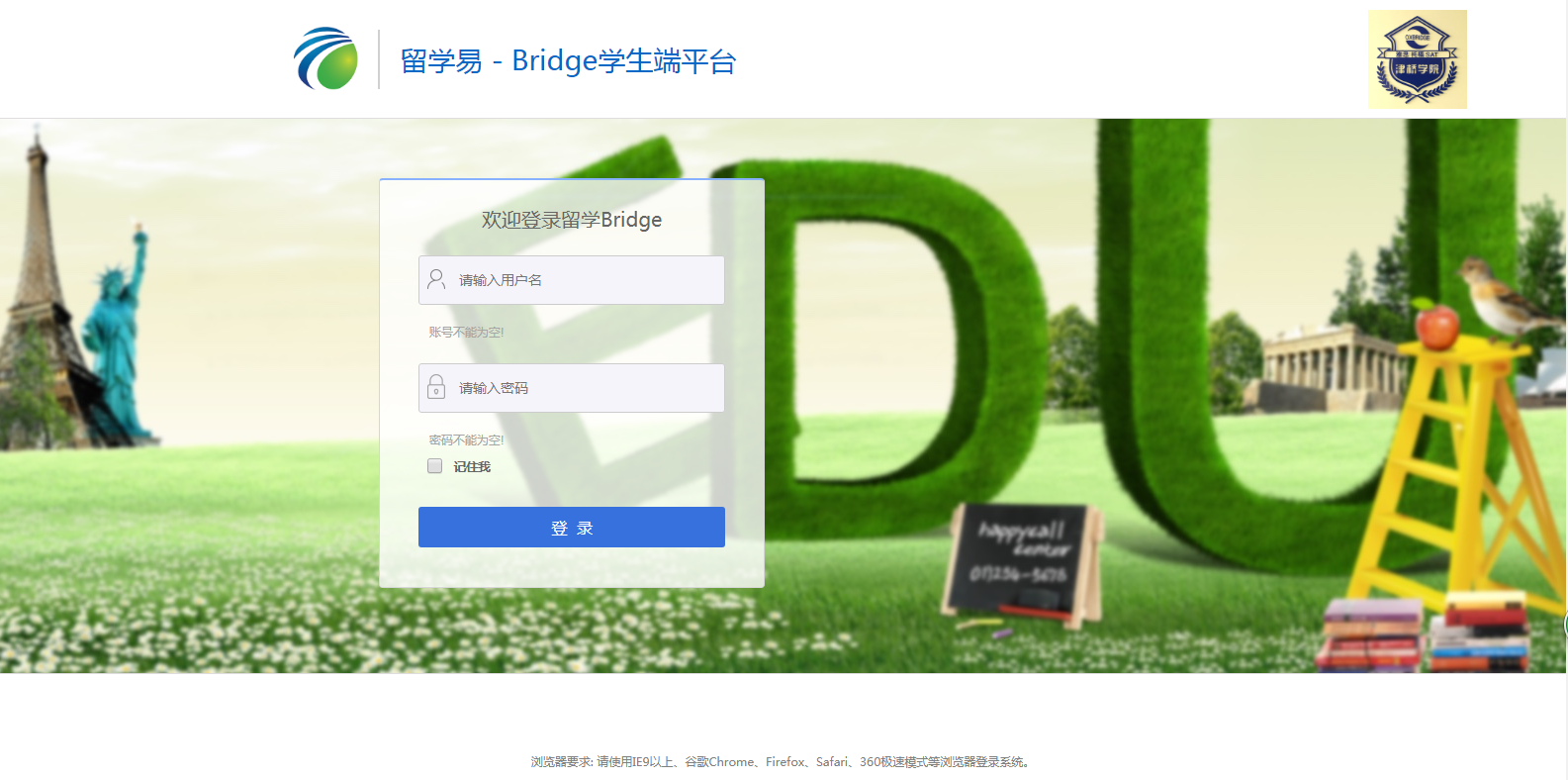The image size is (1568, 780).
Task: Click the green and blue globe logo
Action: (325, 58)
